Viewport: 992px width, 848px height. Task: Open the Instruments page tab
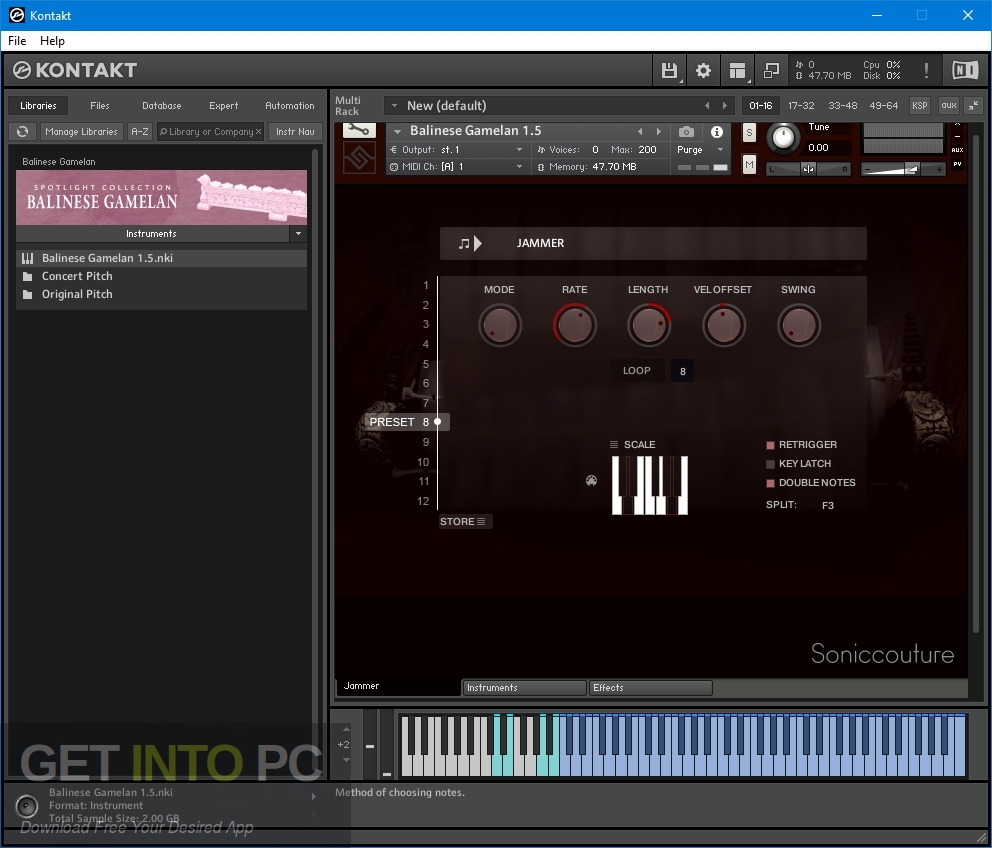(524, 688)
